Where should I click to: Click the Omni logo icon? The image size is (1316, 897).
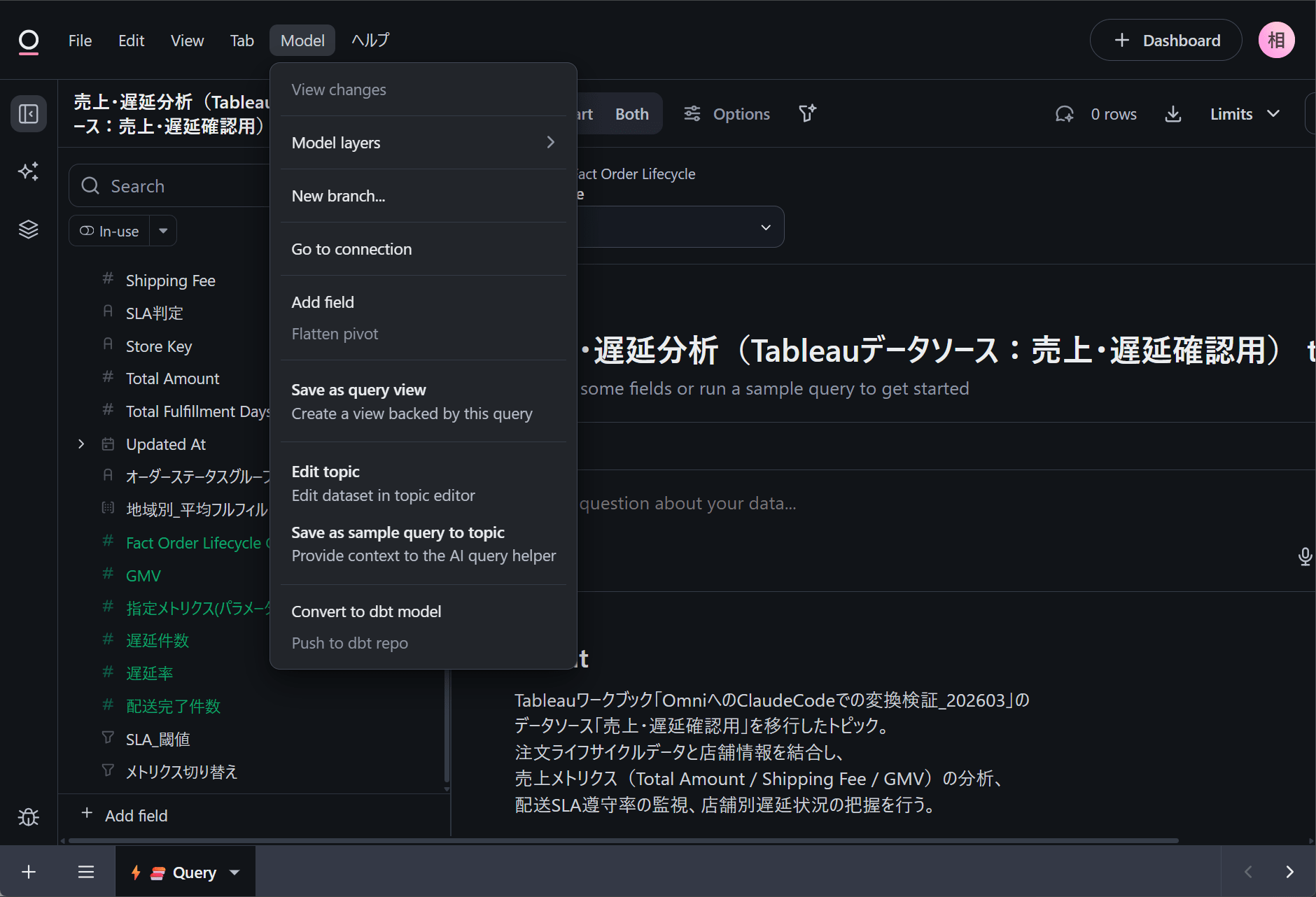[x=29, y=41]
